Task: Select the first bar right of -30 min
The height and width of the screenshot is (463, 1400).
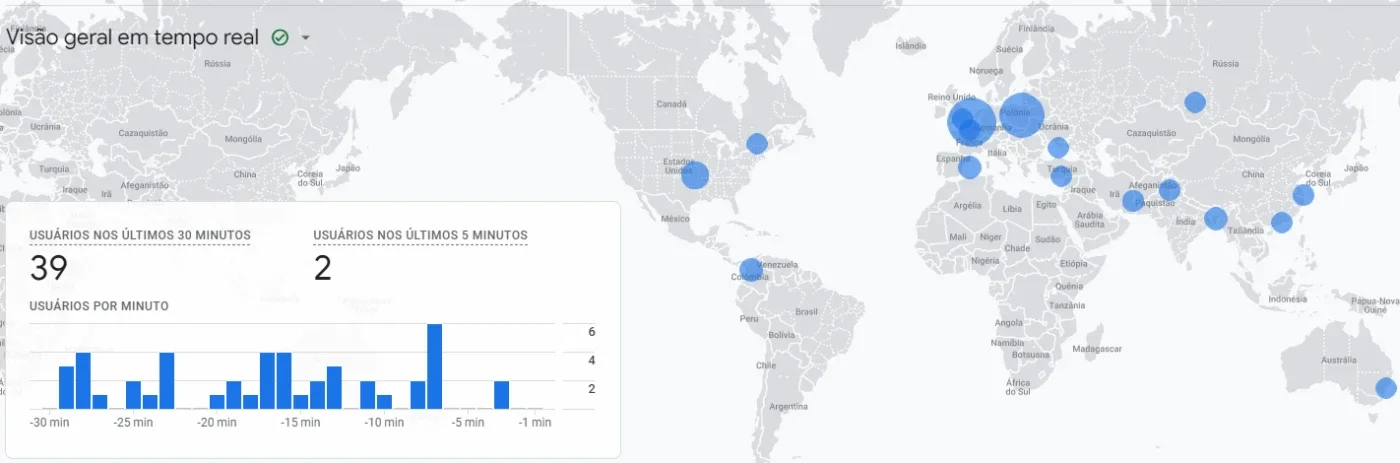Action: [x=66, y=388]
